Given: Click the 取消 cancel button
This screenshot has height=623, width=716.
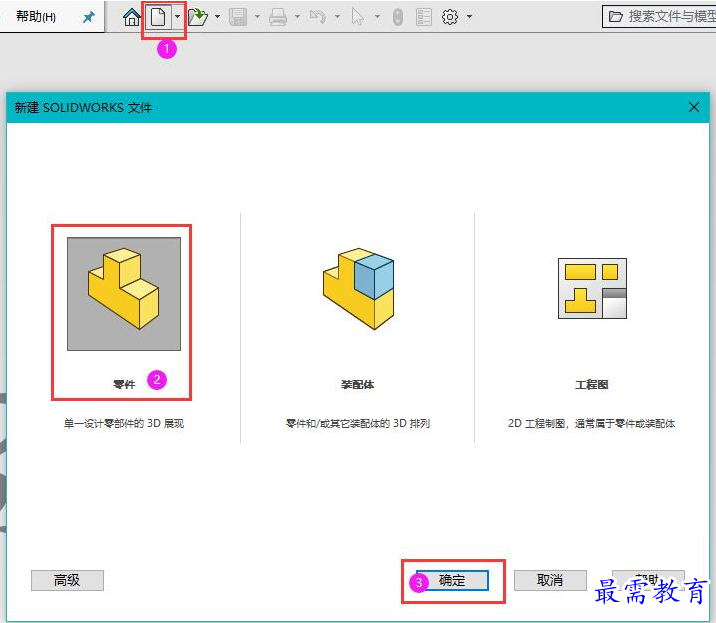Looking at the screenshot, I should click(550, 580).
